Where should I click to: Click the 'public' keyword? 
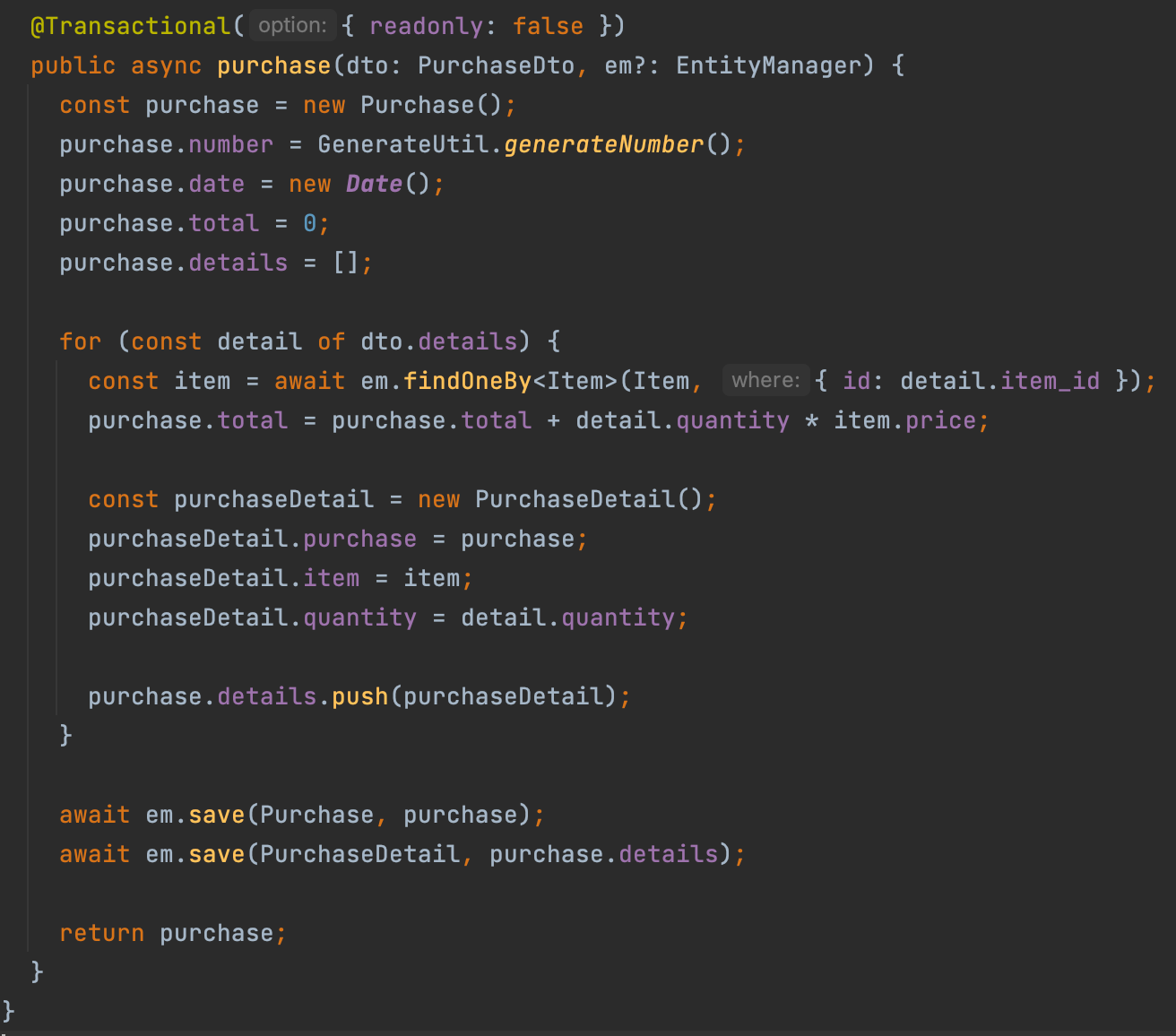point(73,65)
